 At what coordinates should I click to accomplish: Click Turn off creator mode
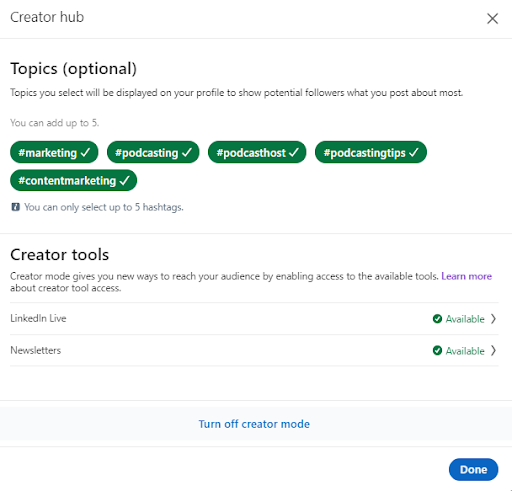[x=254, y=424]
